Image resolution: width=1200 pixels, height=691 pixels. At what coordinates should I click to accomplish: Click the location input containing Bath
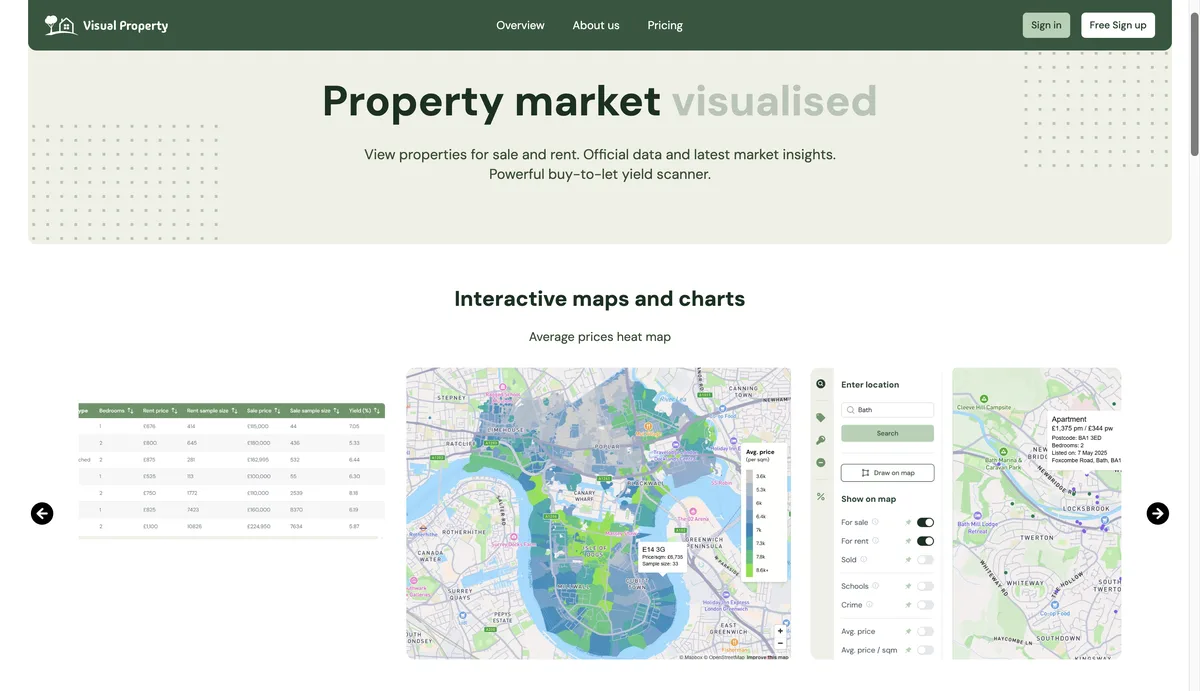click(x=887, y=410)
